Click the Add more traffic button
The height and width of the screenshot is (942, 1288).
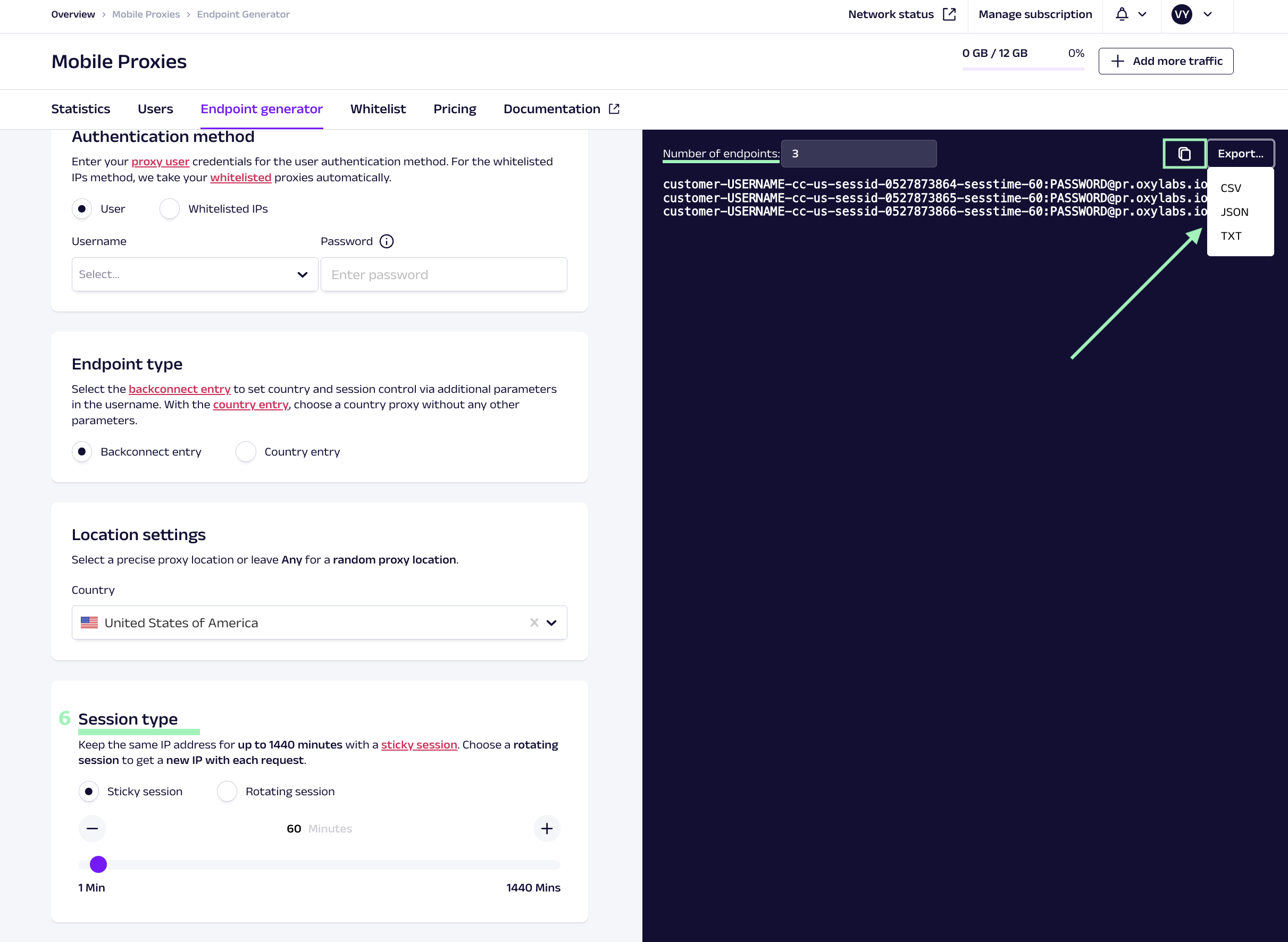point(1165,61)
